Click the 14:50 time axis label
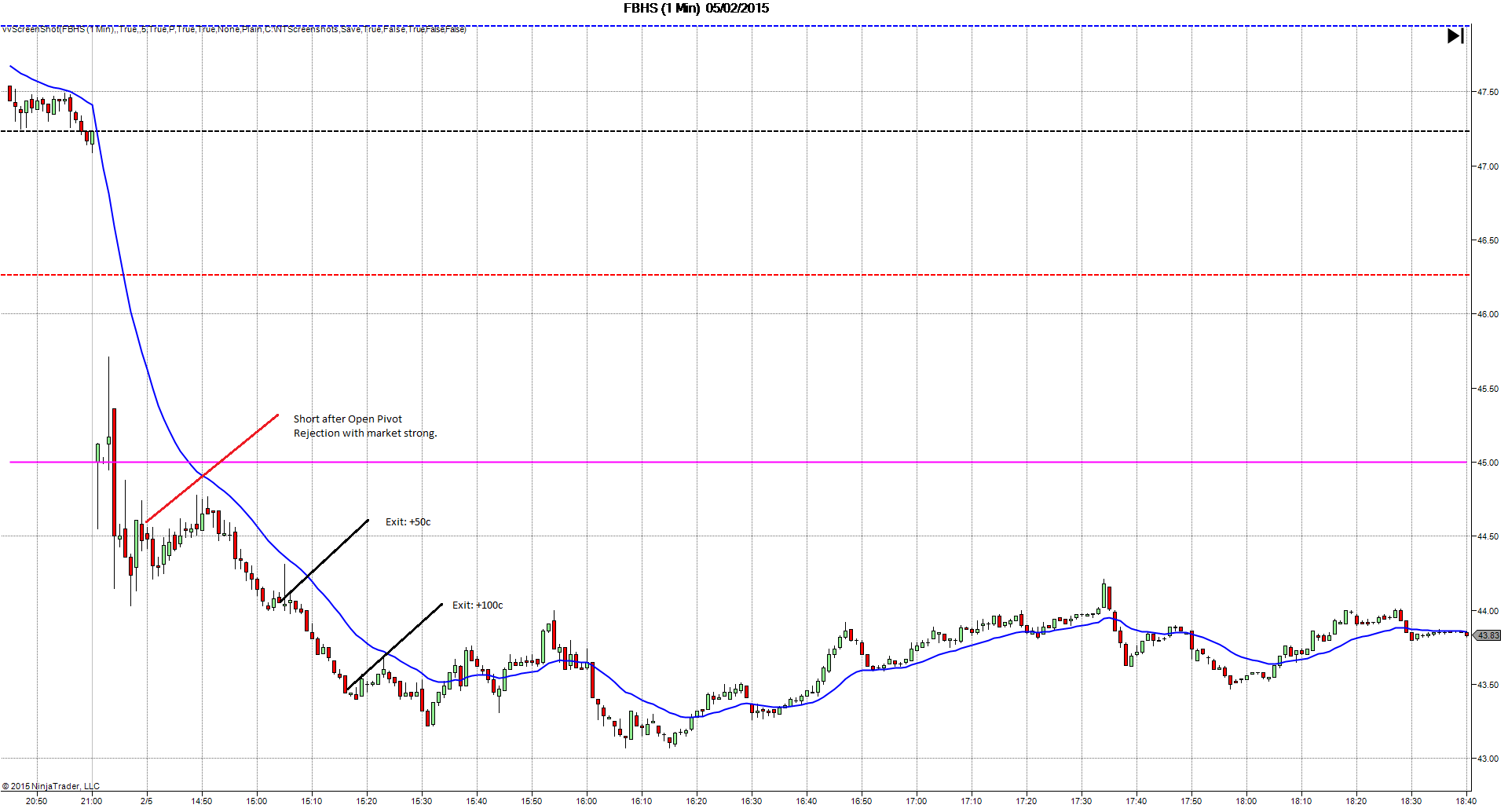 click(x=202, y=801)
